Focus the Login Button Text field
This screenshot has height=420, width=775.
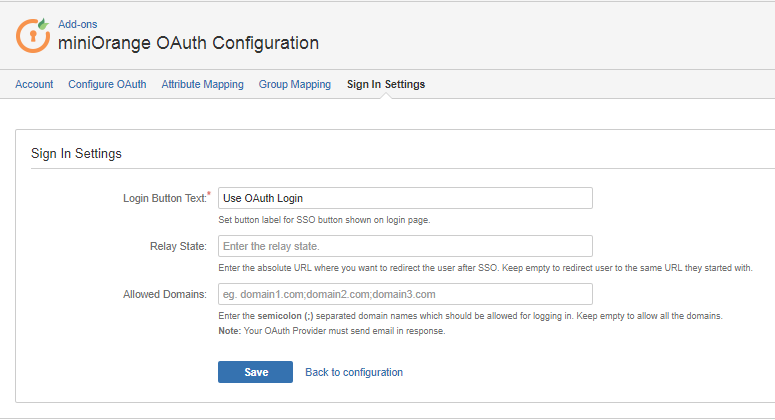405,198
